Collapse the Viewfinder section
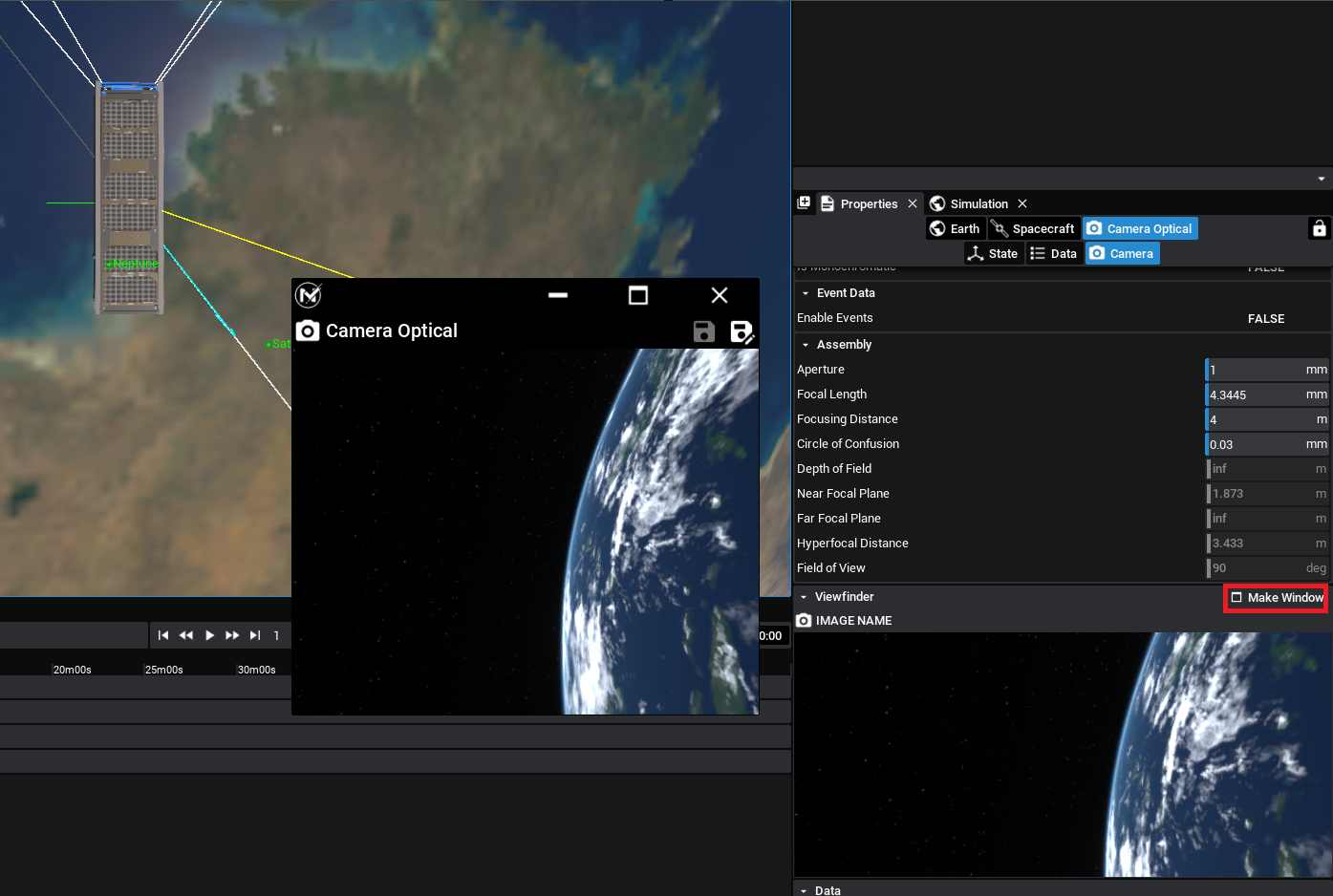Screen dimensions: 1333x896 (x=804, y=597)
